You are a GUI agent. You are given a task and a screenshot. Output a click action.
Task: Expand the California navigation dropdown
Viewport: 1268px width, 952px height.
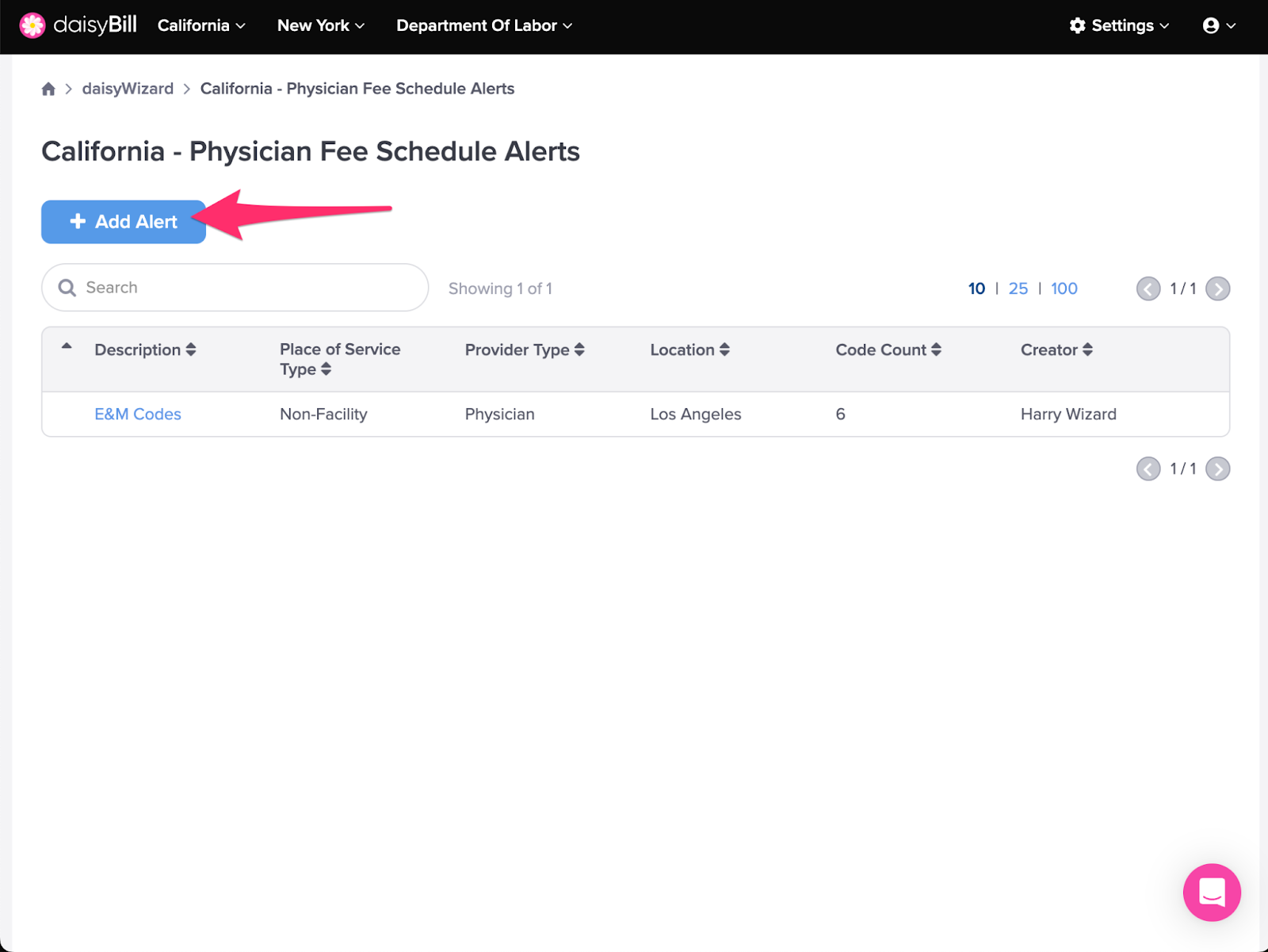201,25
